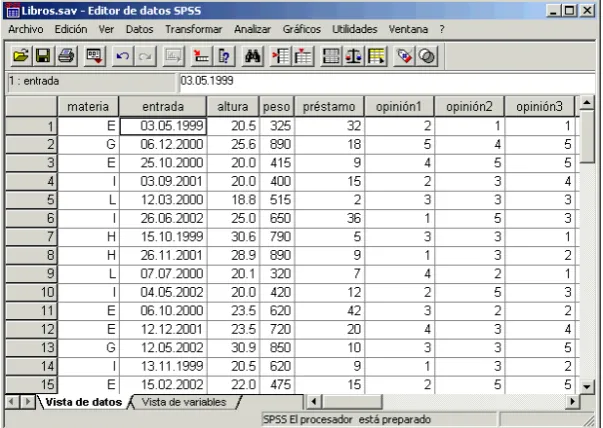Click horizontal scrollbar left arrow next to tabs
Viewport: 603px width, 428px height.
314,402
